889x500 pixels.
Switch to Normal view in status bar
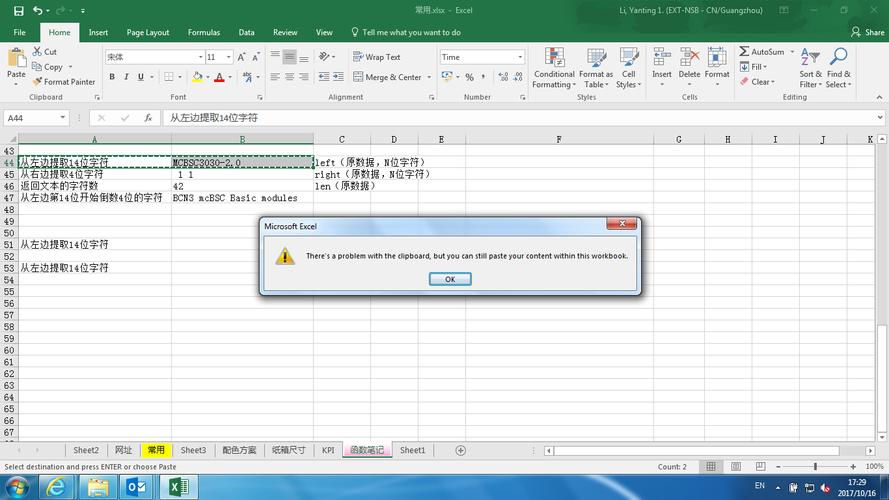pyautogui.click(x=710, y=467)
